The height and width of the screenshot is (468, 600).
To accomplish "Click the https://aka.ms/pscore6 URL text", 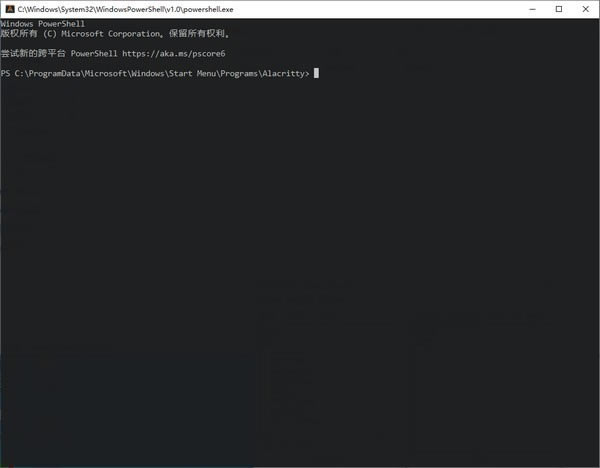I will pyautogui.click(x=174, y=54).
